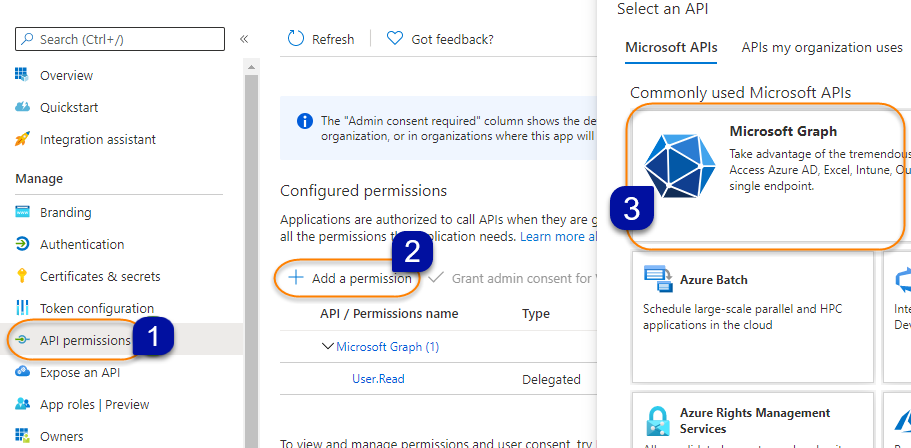This screenshot has height=448, width=911.
Task: Click the Select an API panel title
Action: click(x=662, y=9)
